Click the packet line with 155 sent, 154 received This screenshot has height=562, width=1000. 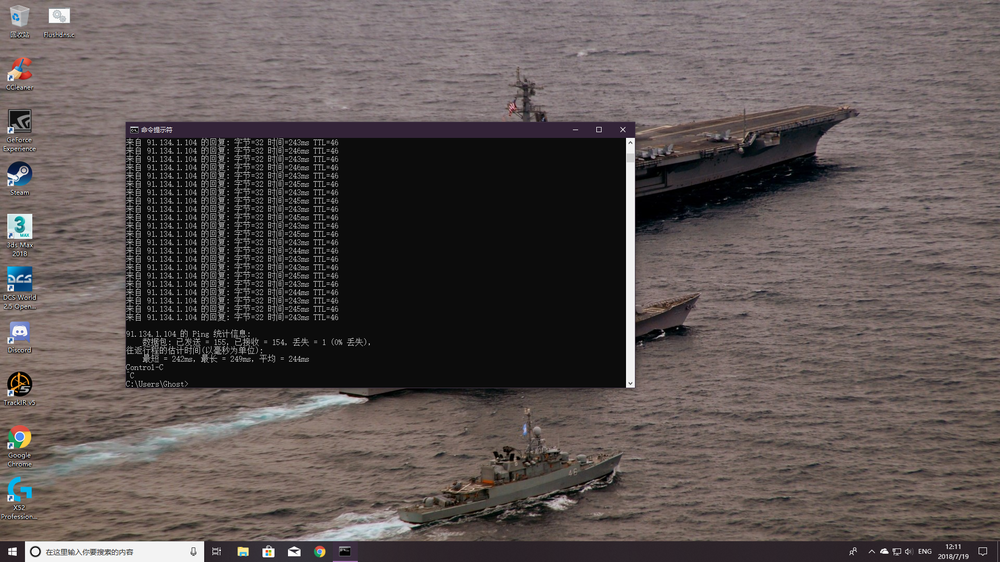[256, 343]
